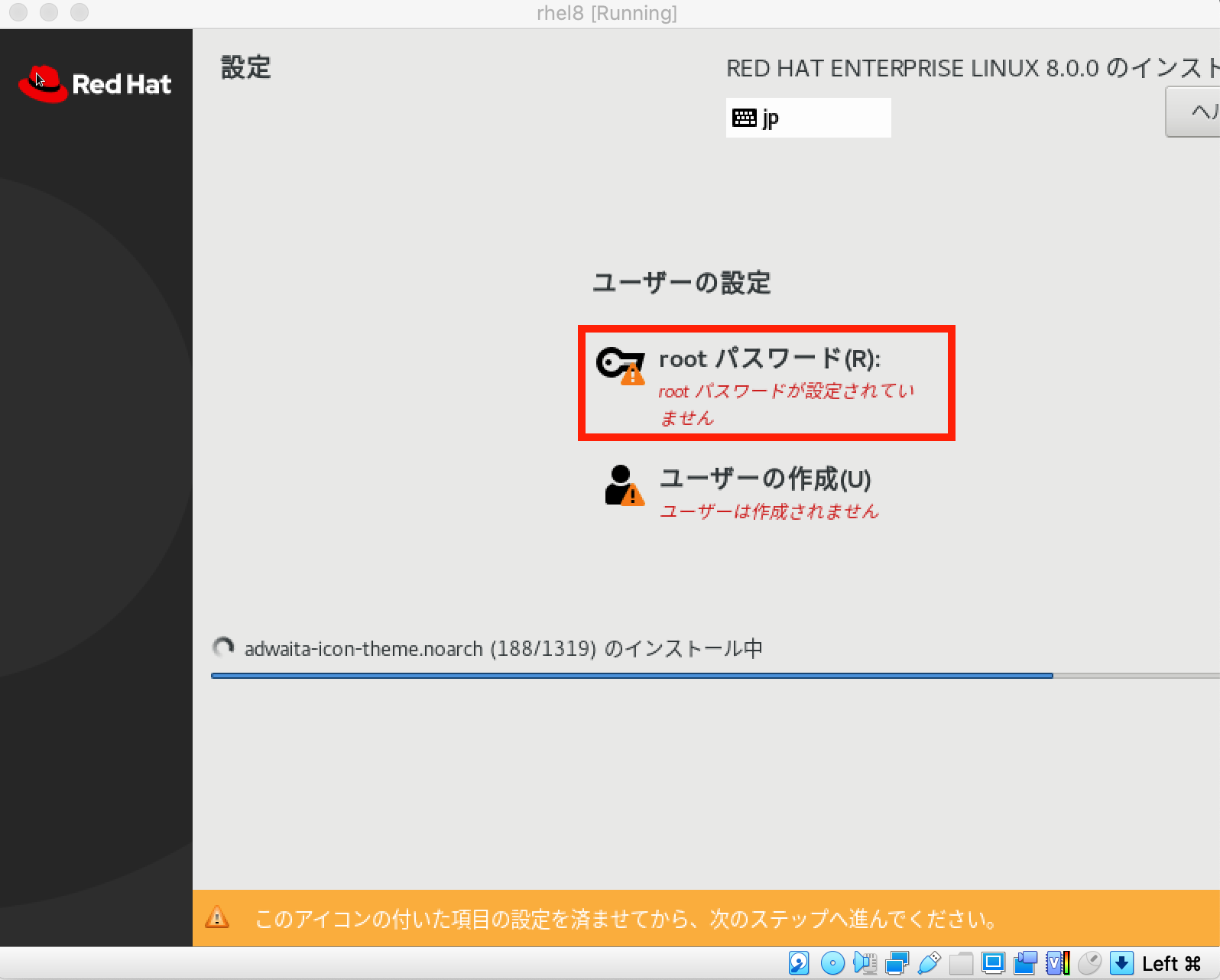Click the root password key icon
1220x980 pixels.
620,365
